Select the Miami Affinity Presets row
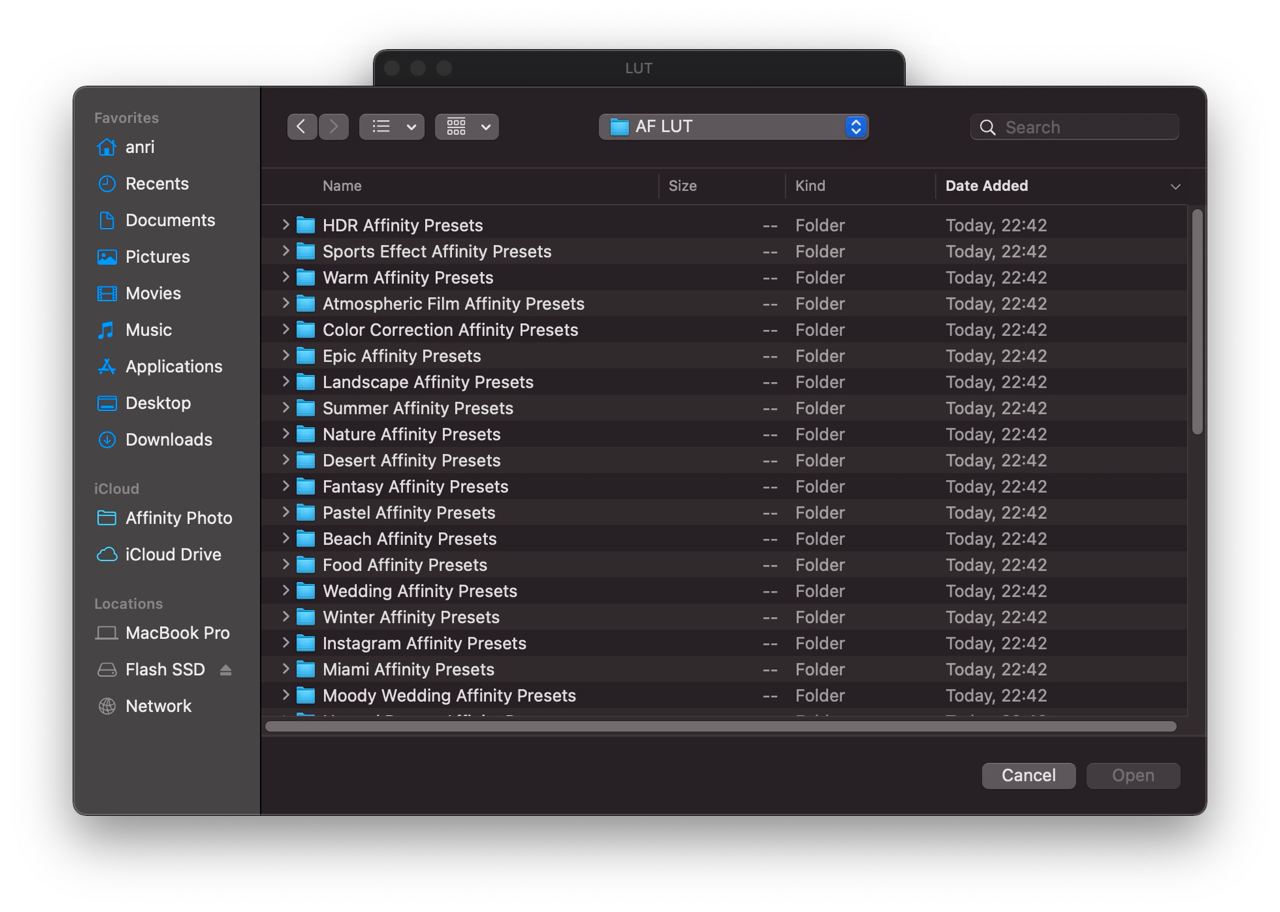The width and height of the screenshot is (1280, 912). coord(727,669)
